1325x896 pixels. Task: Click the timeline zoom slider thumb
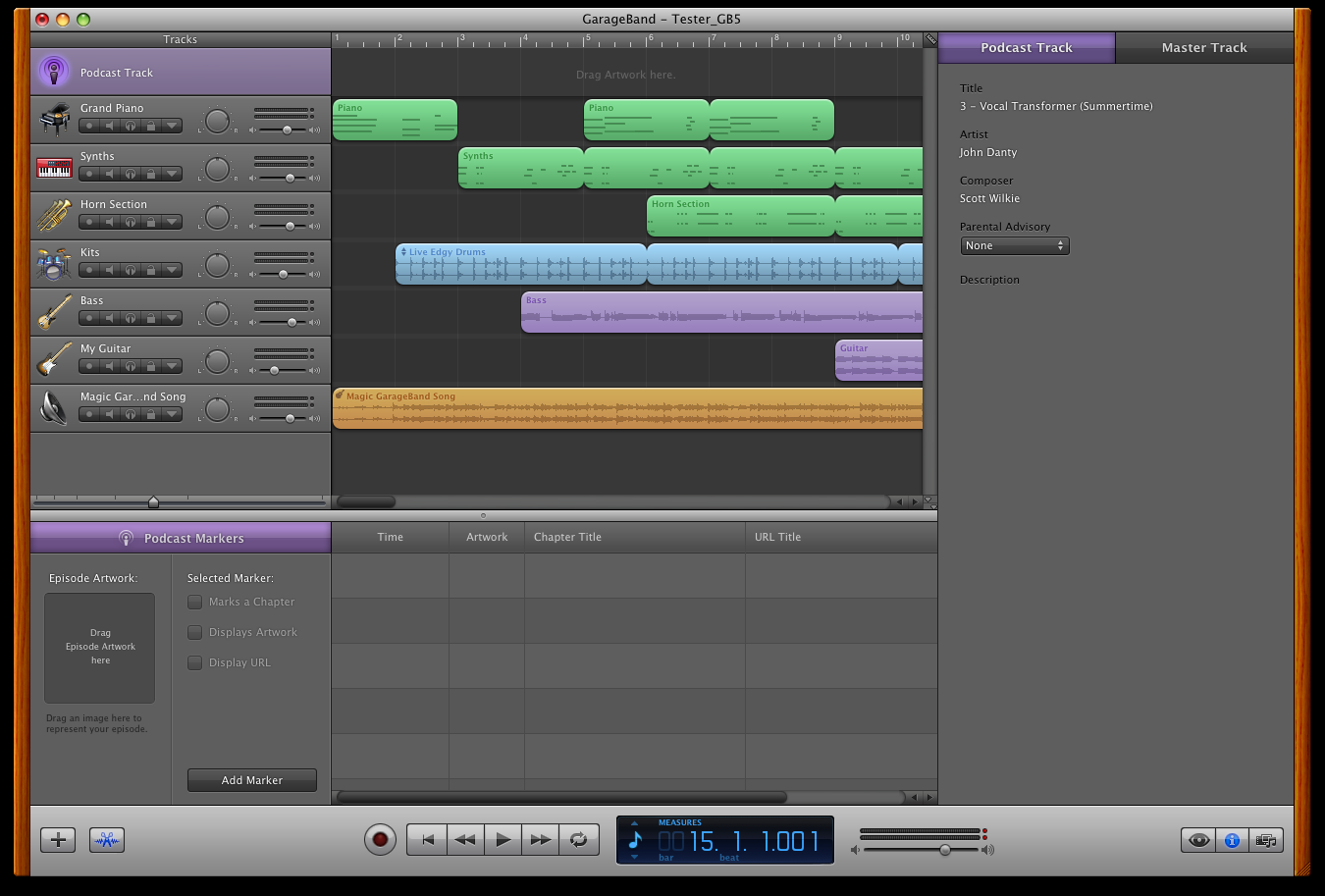[x=153, y=501]
